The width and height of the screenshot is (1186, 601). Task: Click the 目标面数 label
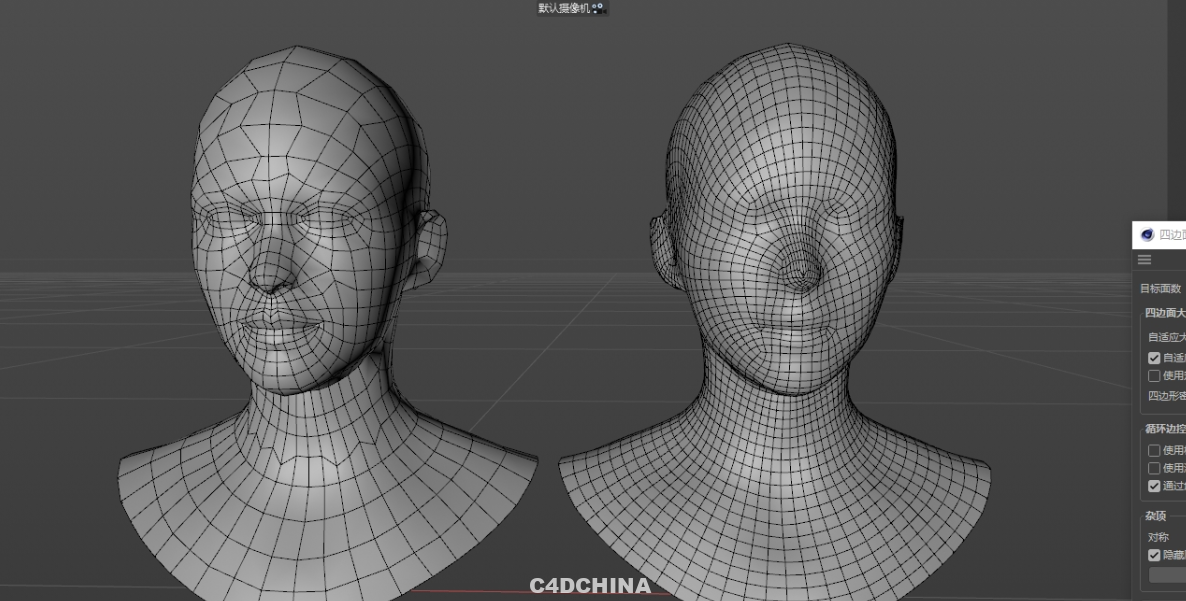click(1160, 288)
